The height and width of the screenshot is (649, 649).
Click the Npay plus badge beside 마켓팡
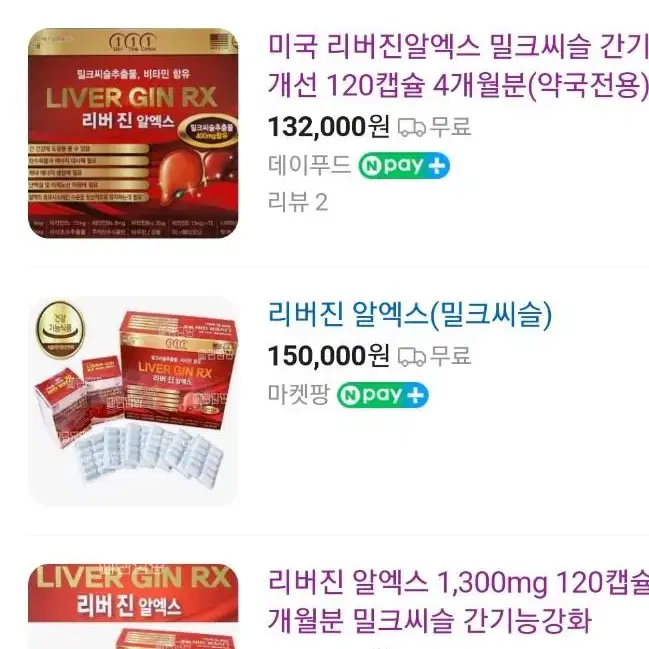pos(383,395)
